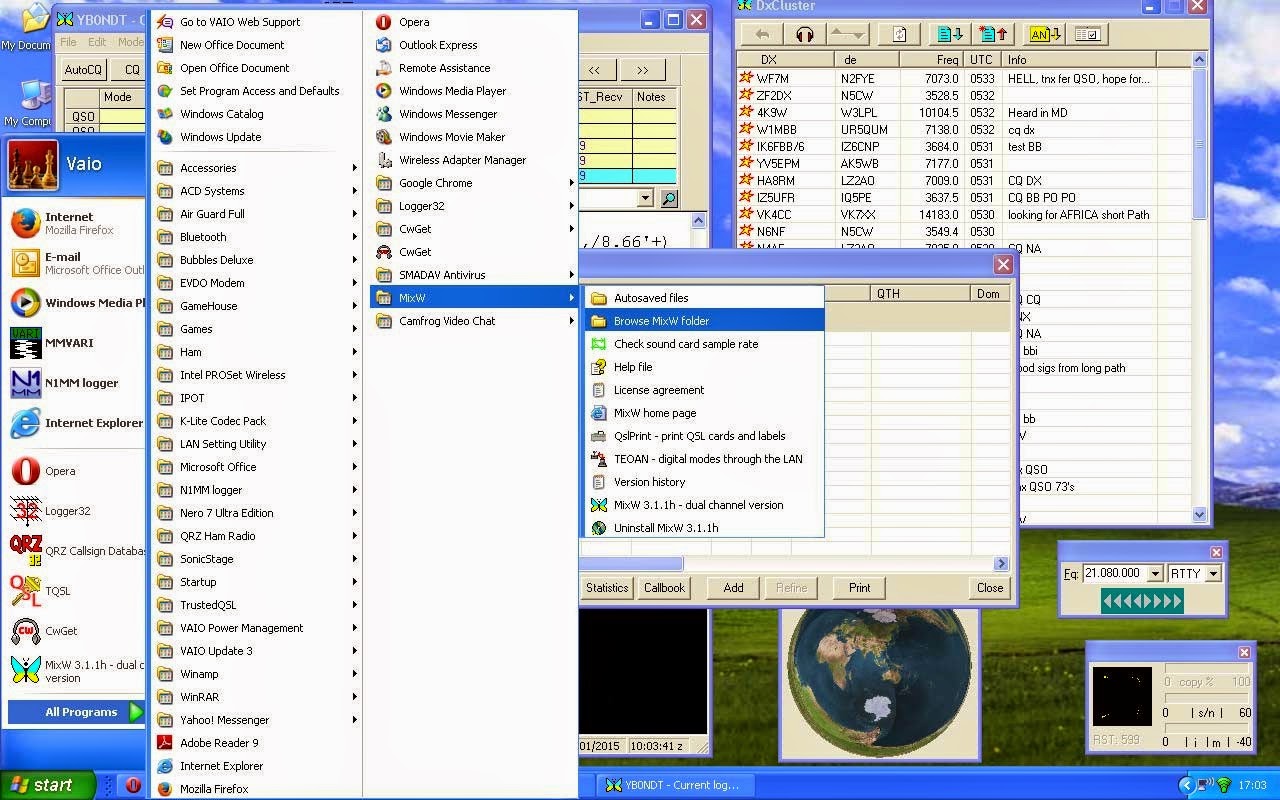Click the document with red up-arrow icon in DxCluster

click(992, 34)
